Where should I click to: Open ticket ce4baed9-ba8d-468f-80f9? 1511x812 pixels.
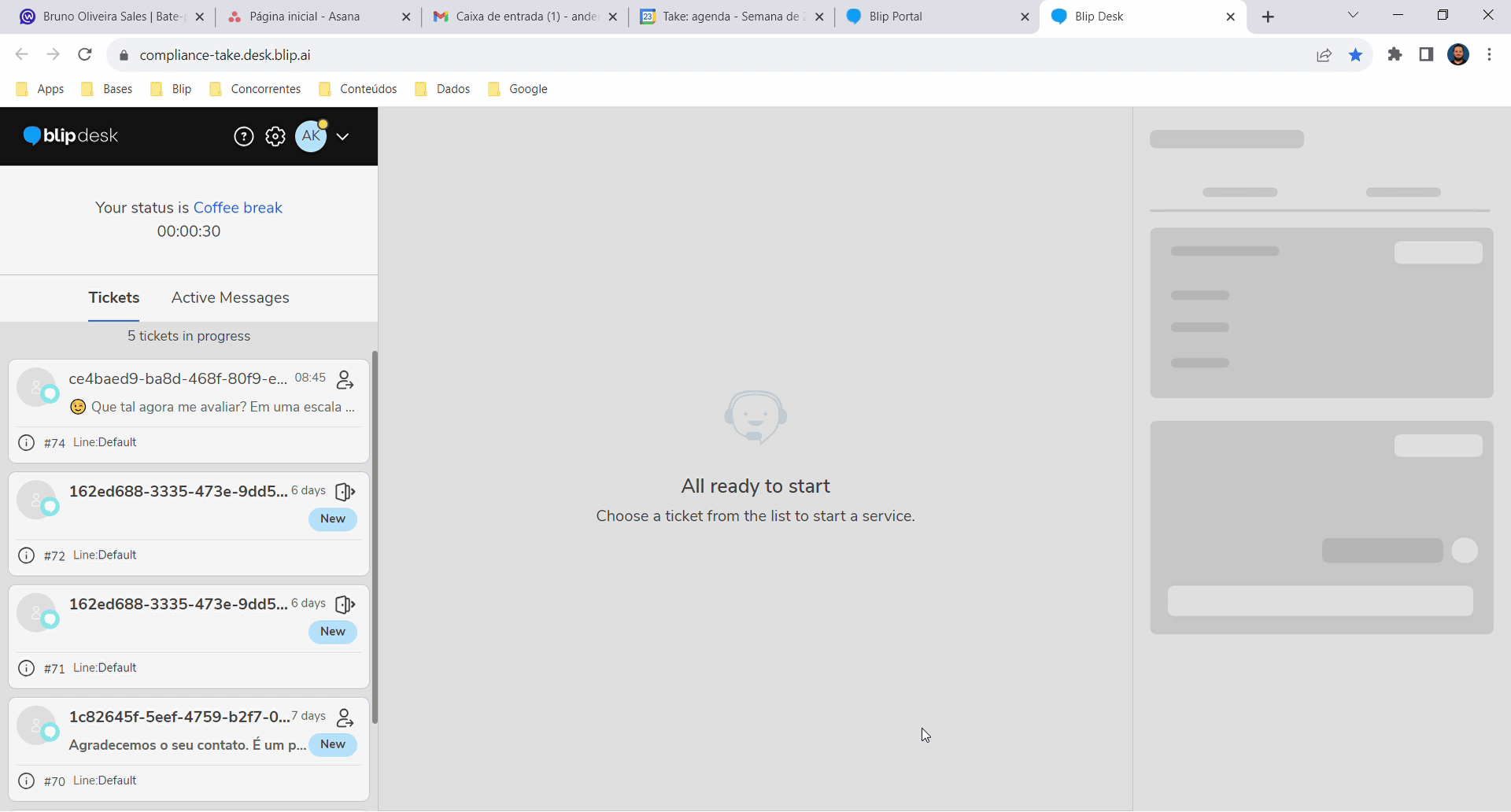(178, 379)
